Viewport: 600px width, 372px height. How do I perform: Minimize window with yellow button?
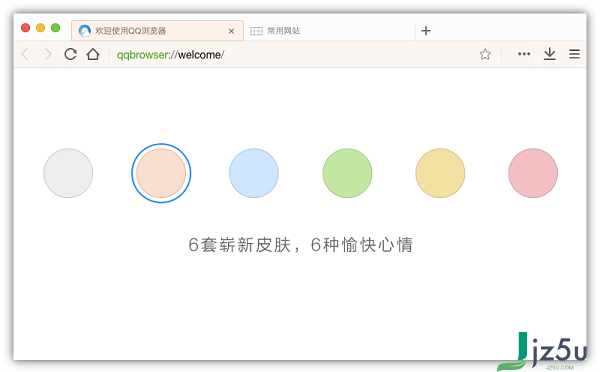pyautogui.click(x=41, y=28)
